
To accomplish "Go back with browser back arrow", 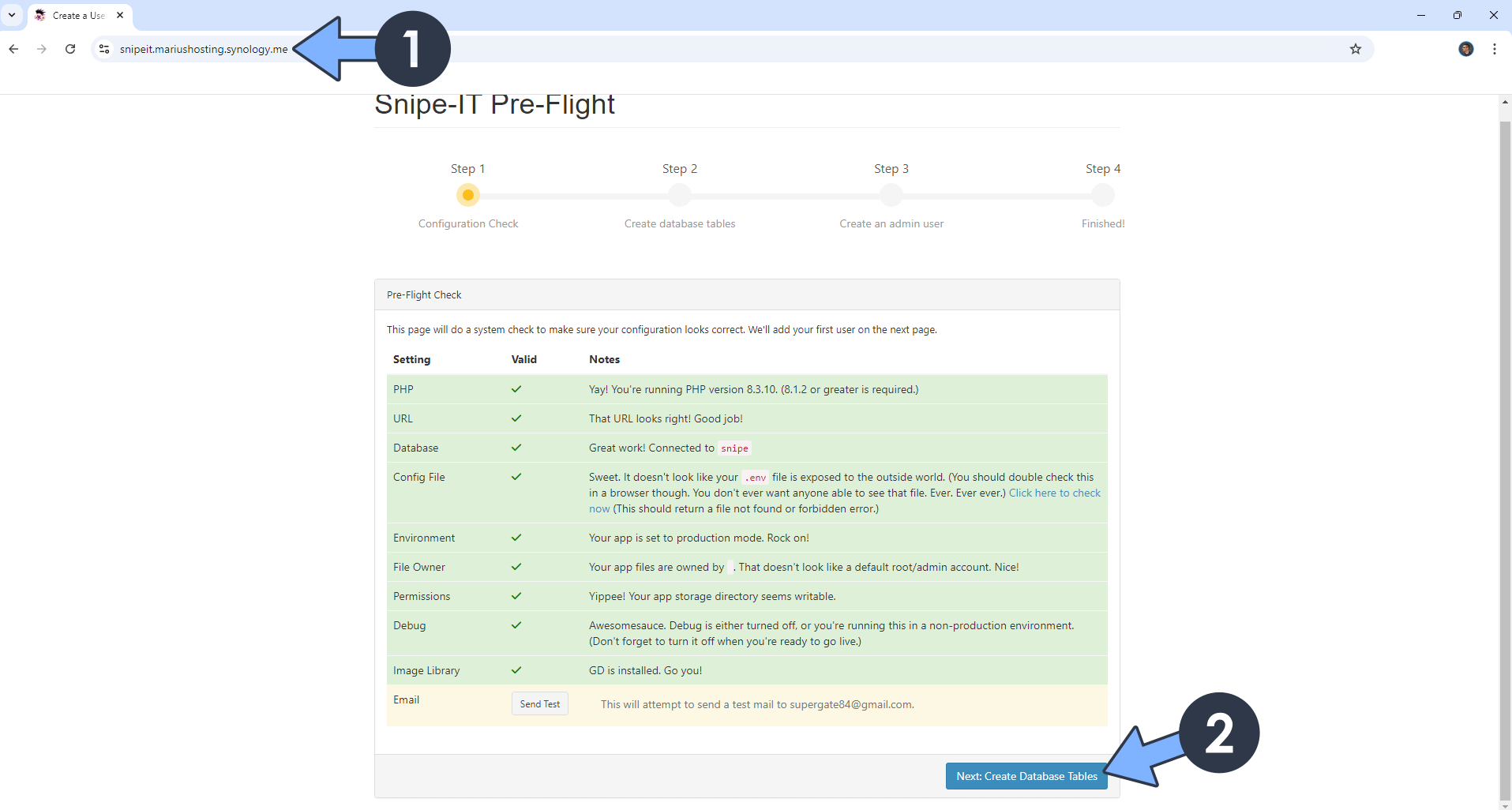I will point(13,49).
